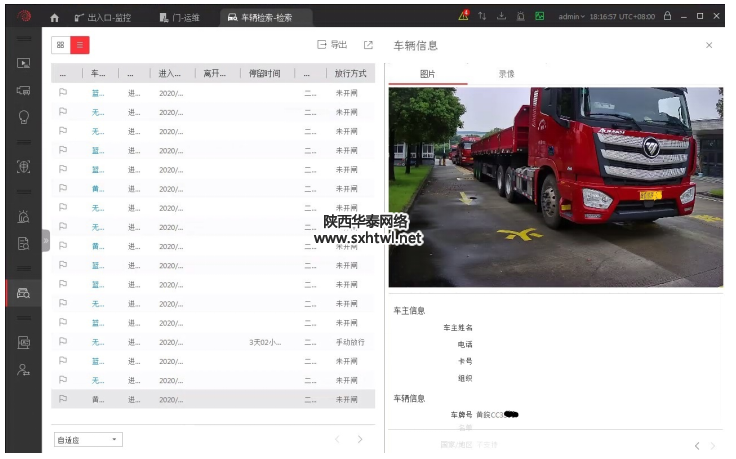This screenshot has width=736, height=459.
Task: Switch to list view
Action: (80, 45)
